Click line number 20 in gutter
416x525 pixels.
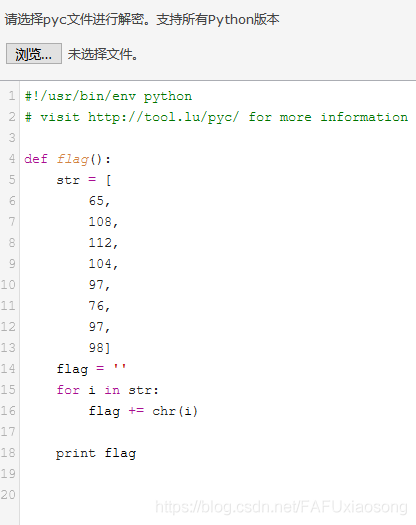(8, 495)
